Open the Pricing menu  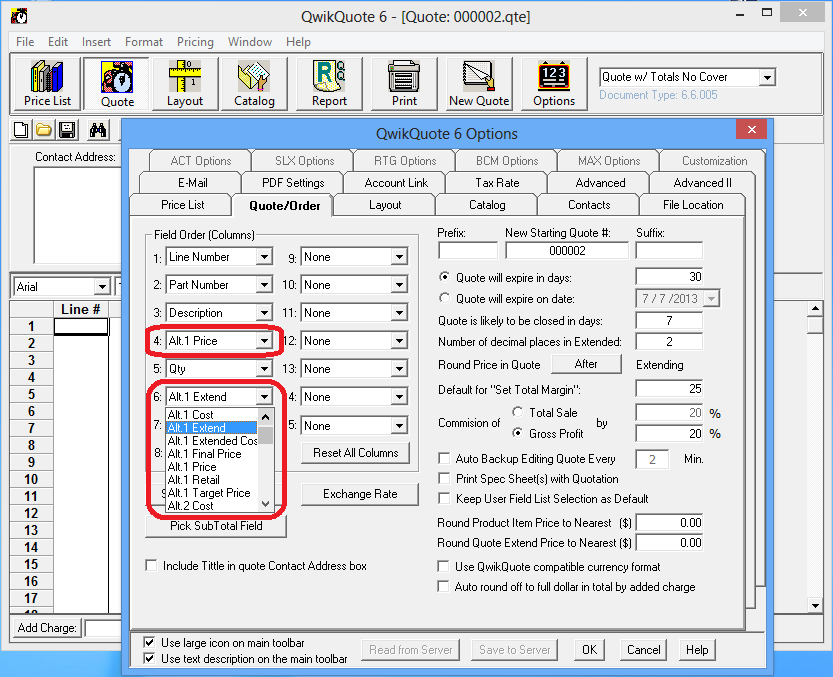(195, 42)
